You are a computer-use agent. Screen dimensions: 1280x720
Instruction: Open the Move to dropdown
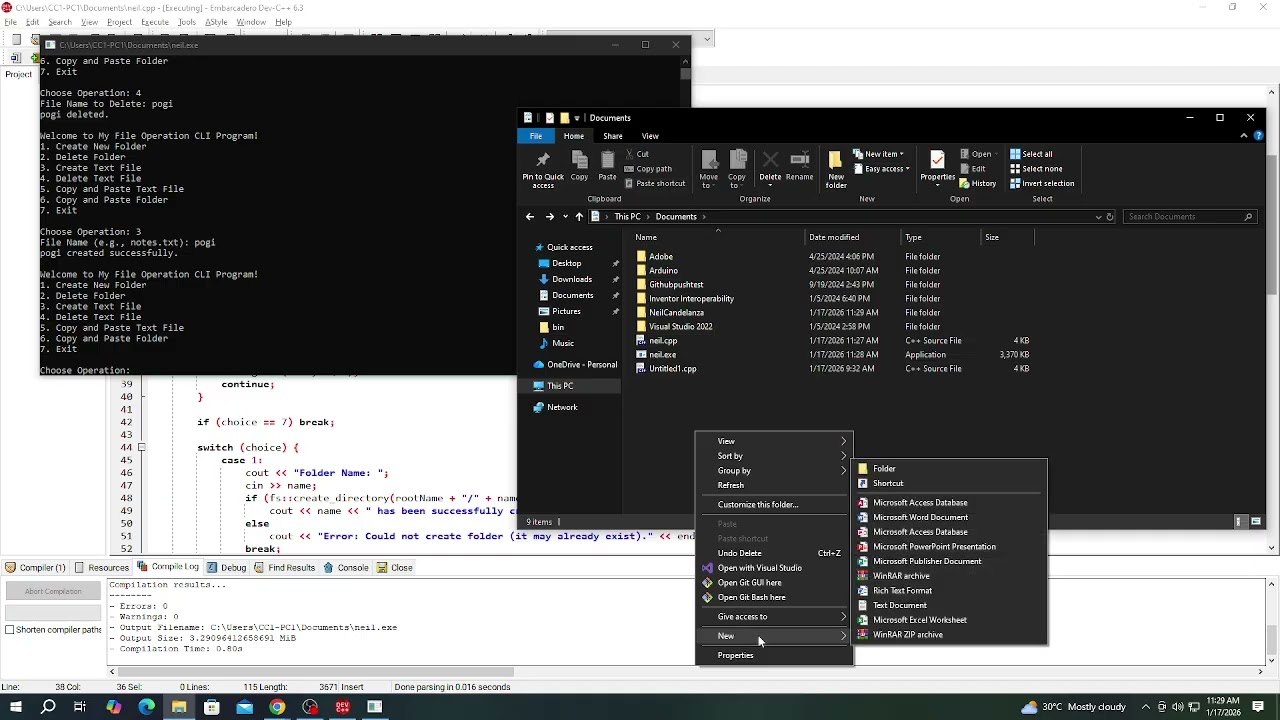click(x=709, y=170)
